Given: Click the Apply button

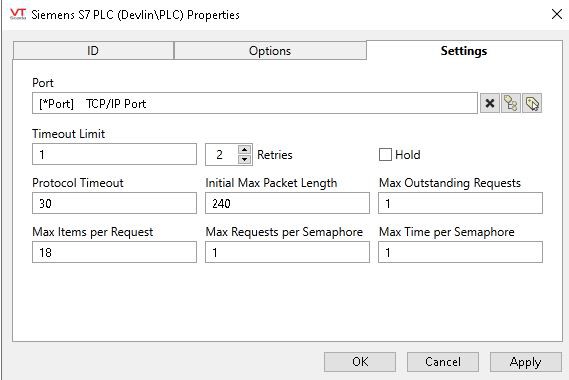Looking at the screenshot, I should pos(525,362).
